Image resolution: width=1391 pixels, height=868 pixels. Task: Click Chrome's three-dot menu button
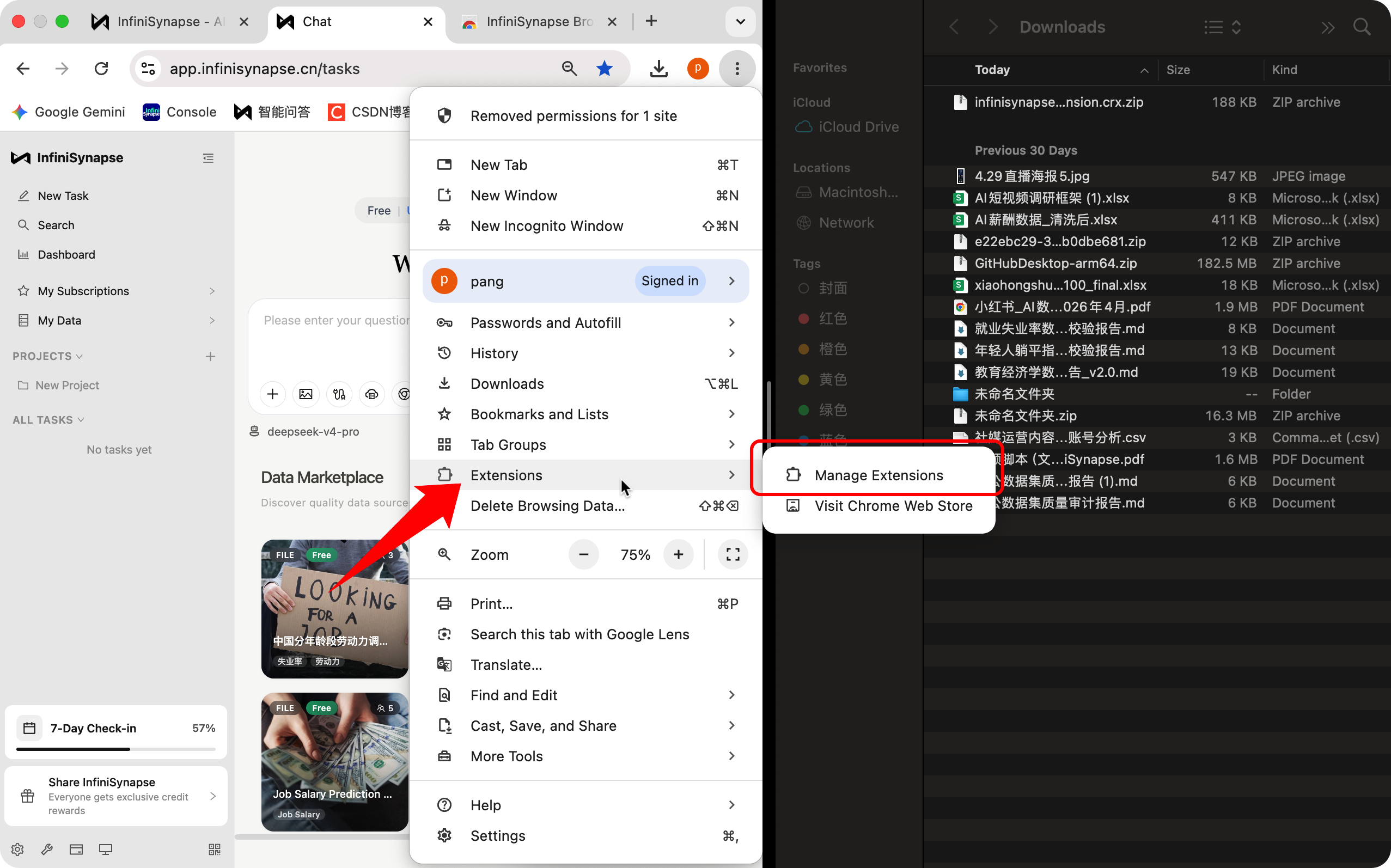(x=737, y=69)
